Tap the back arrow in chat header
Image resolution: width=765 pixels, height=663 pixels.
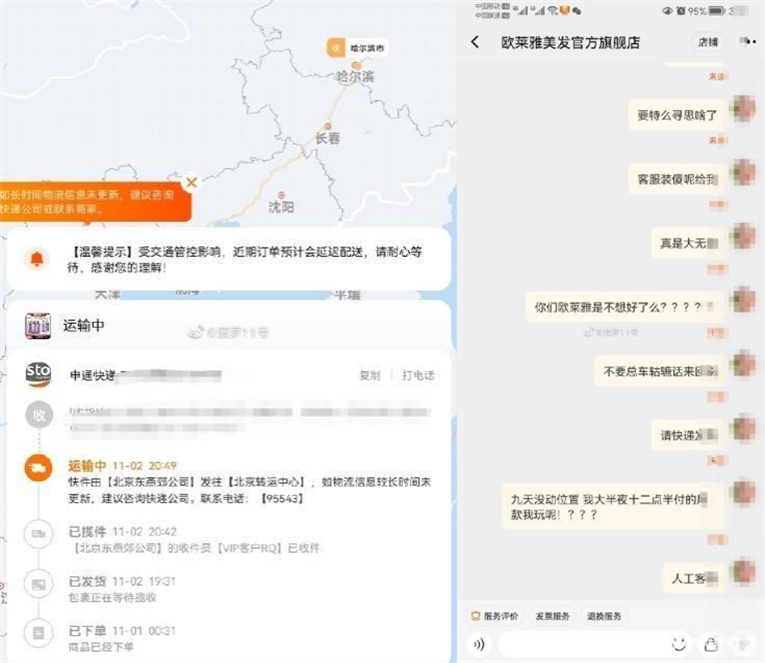tap(475, 42)
